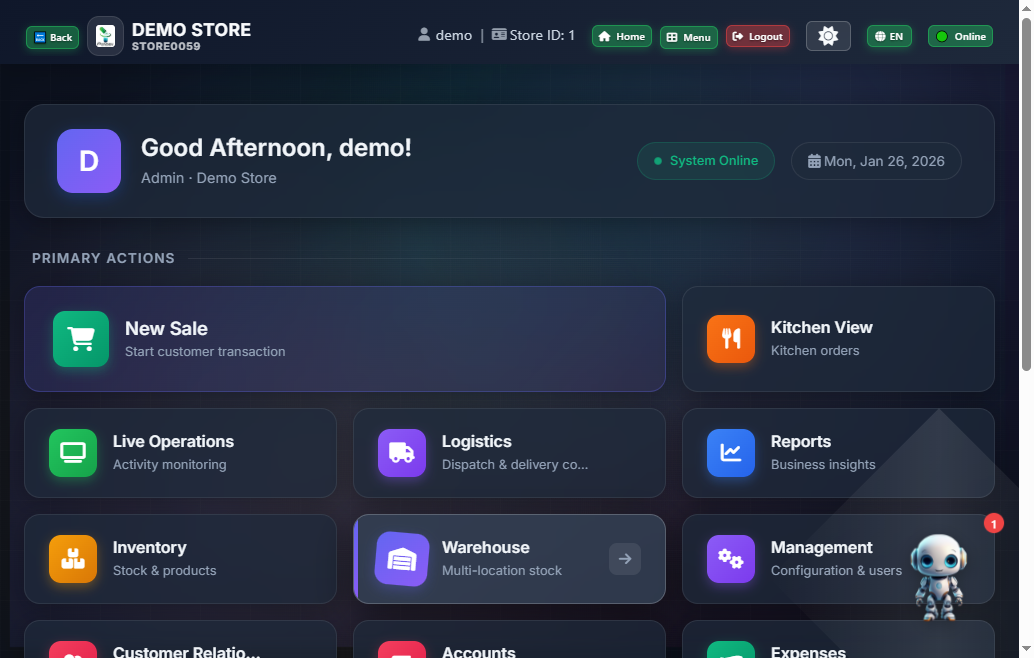
Task: Click the red notification badge
Action: click(994, 523)
